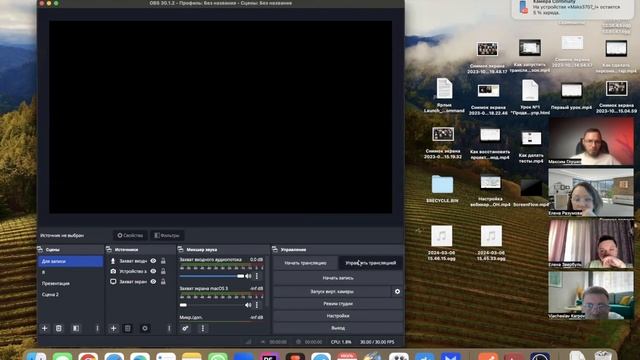Click the Сцены panel dock icon
Viewport: 640px width, 360px height.
40,249
